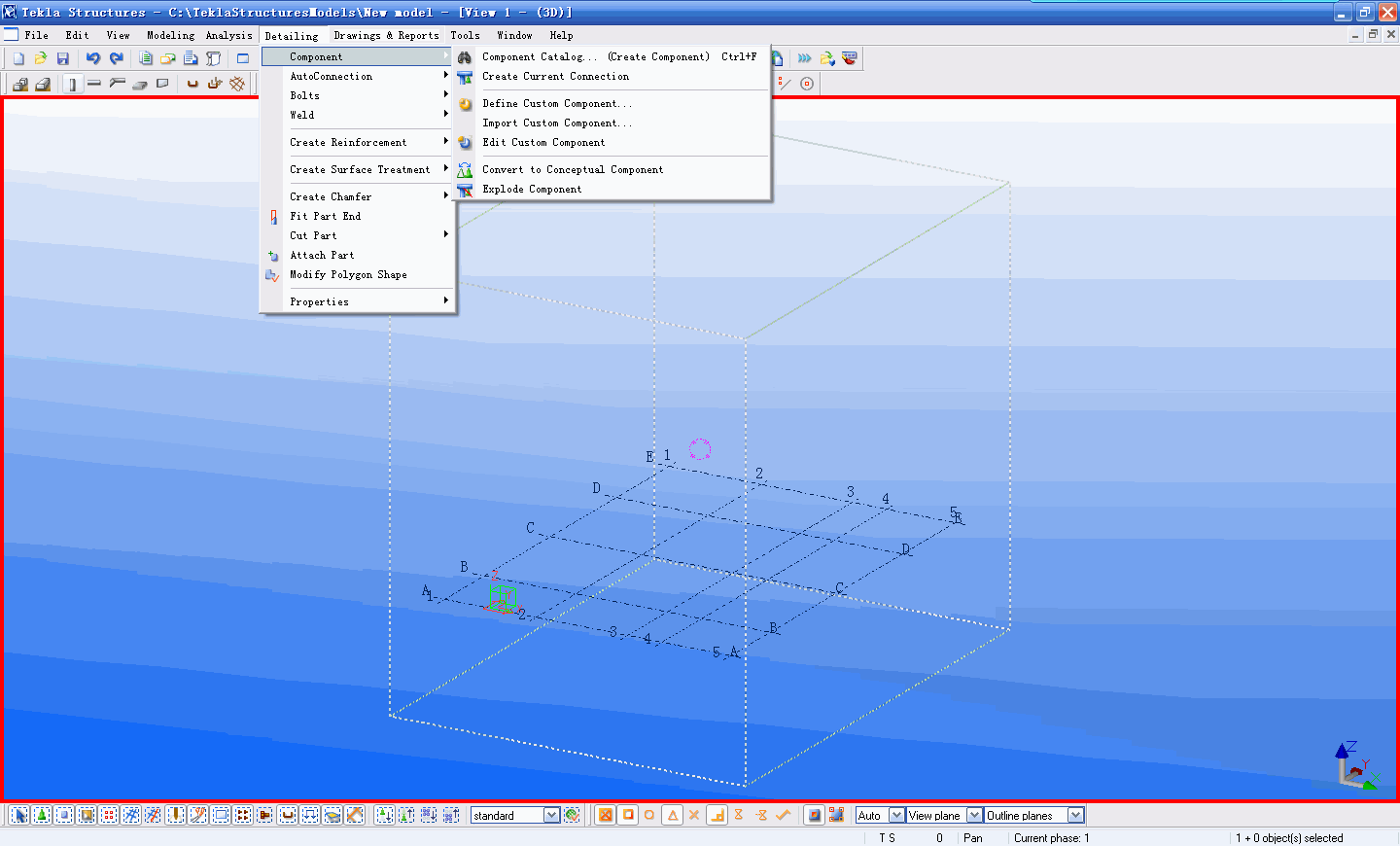Open the Outline planes dropdown
This screenshot has height=846, width=1400.
[1075, 815]
